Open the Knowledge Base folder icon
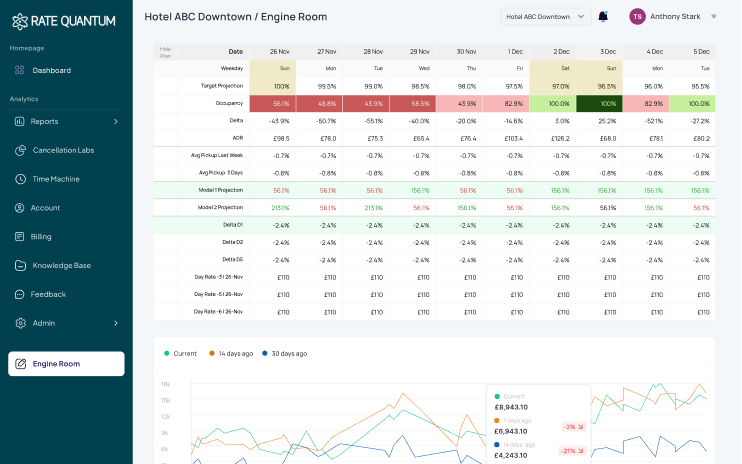This screenshot has width=742, height=464. coord(20,266)
